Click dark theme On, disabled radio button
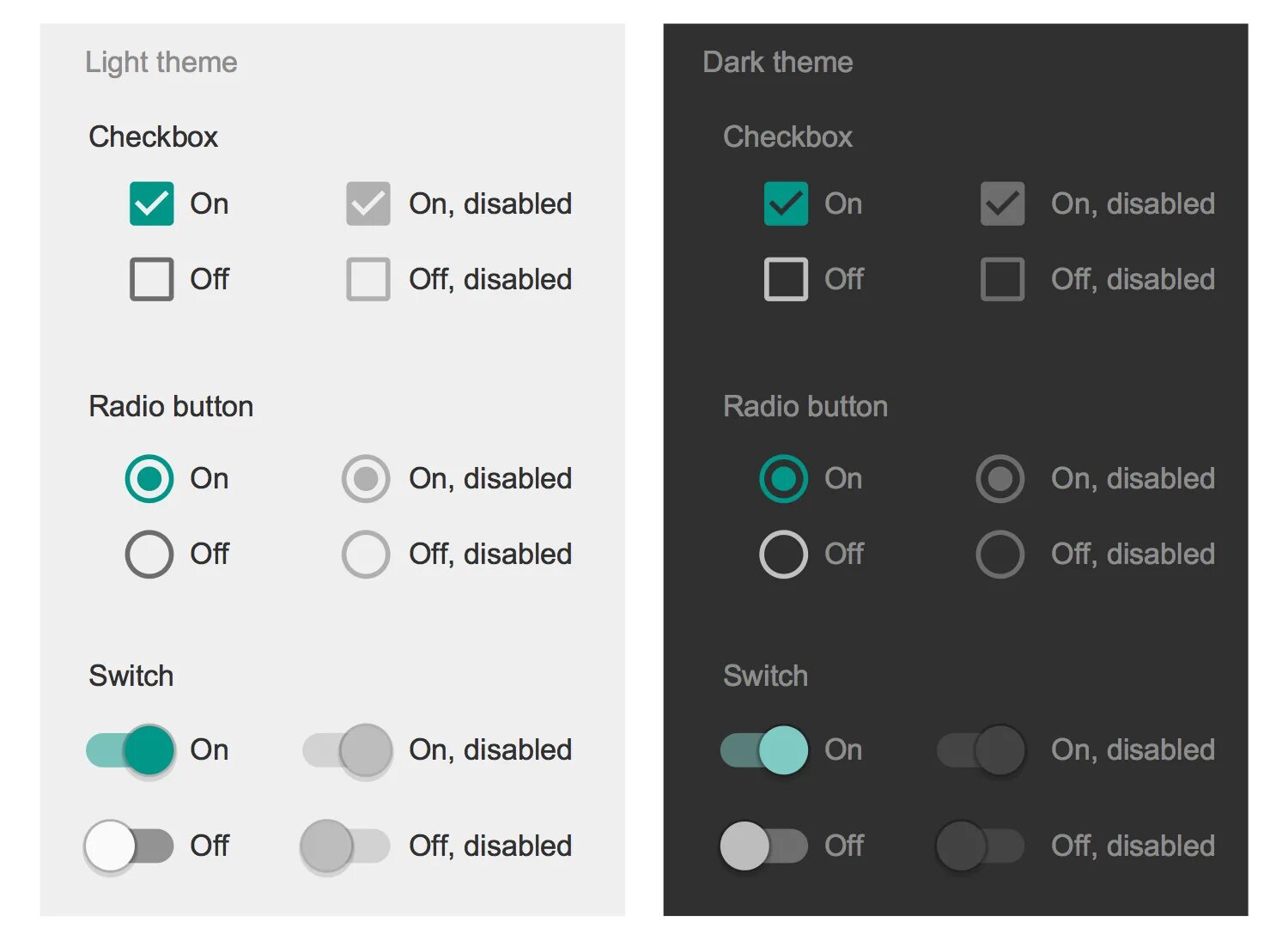The height and width of the screenshot is (940, 1288). [x=1000, y=478]
